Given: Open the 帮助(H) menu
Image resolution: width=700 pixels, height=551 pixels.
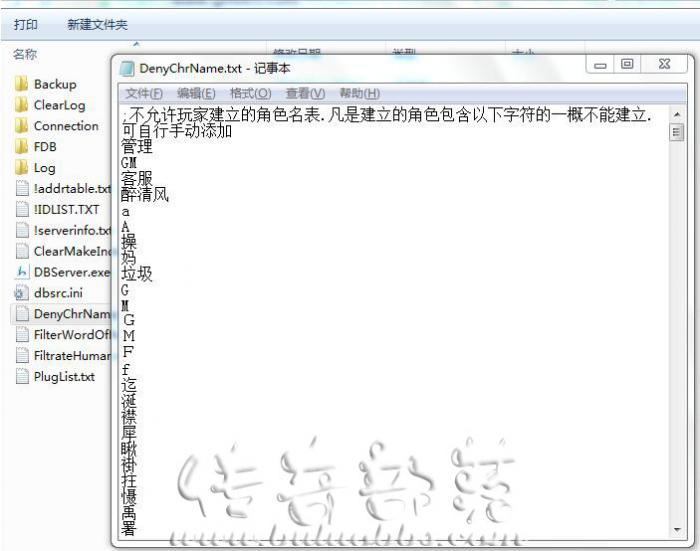Looking at the screenshot, I should 359,93.
